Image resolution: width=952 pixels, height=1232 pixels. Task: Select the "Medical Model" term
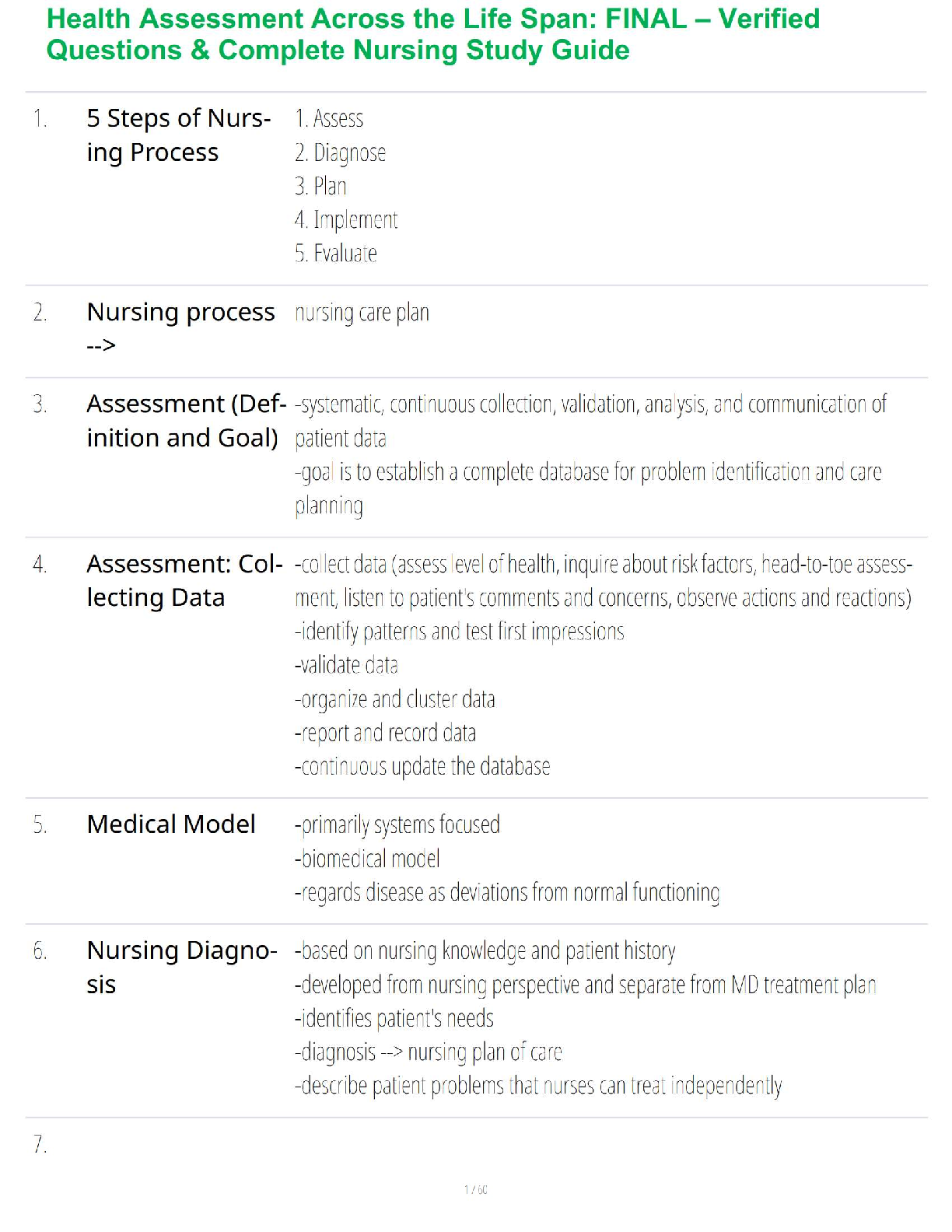(x=171, y=824)
